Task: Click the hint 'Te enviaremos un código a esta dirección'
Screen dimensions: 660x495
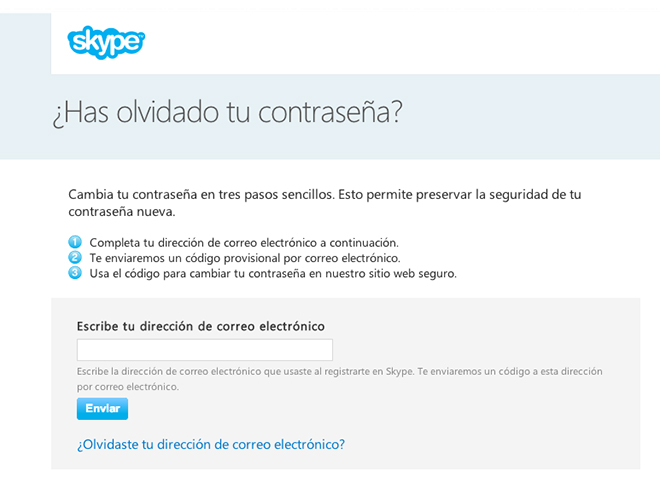Action: [x=510, y=371]
